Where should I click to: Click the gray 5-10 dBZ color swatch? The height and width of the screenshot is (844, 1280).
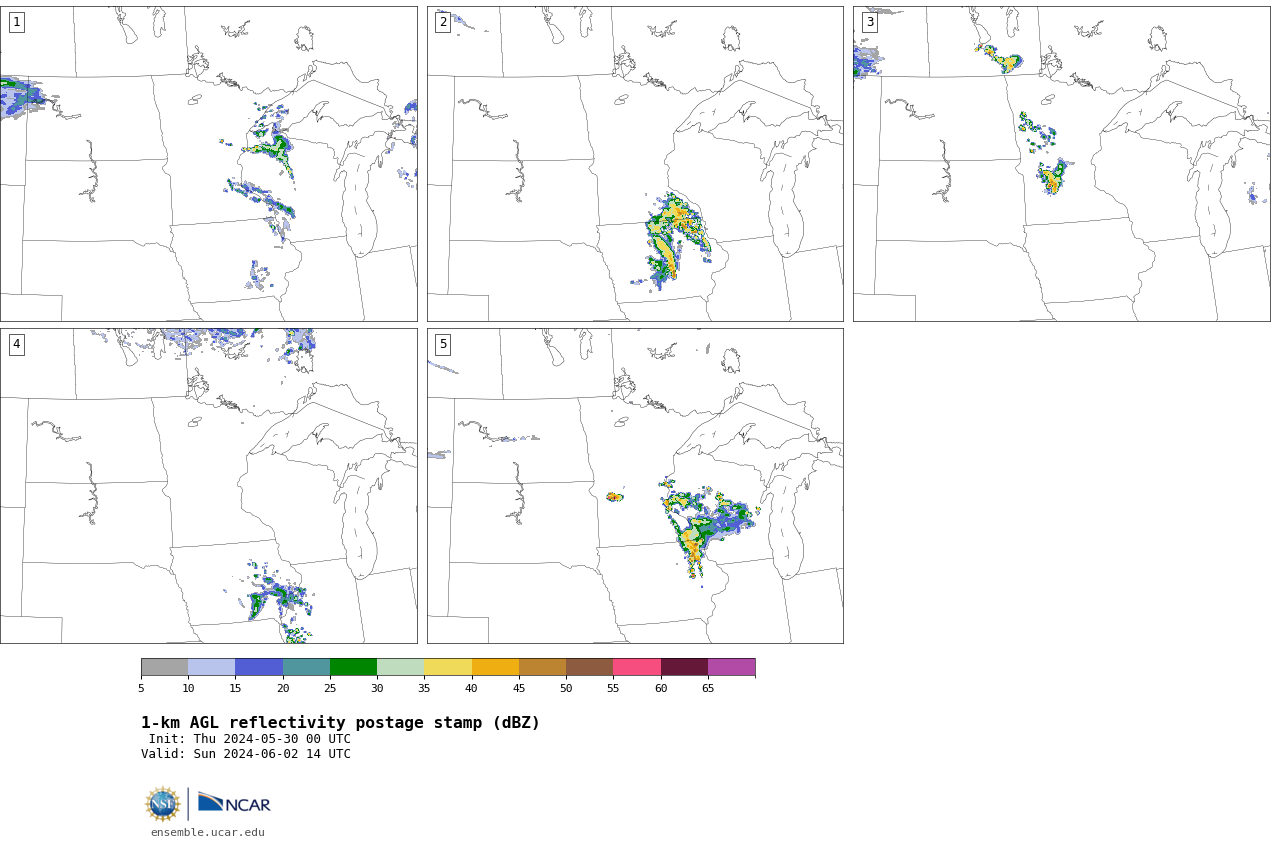164,667
